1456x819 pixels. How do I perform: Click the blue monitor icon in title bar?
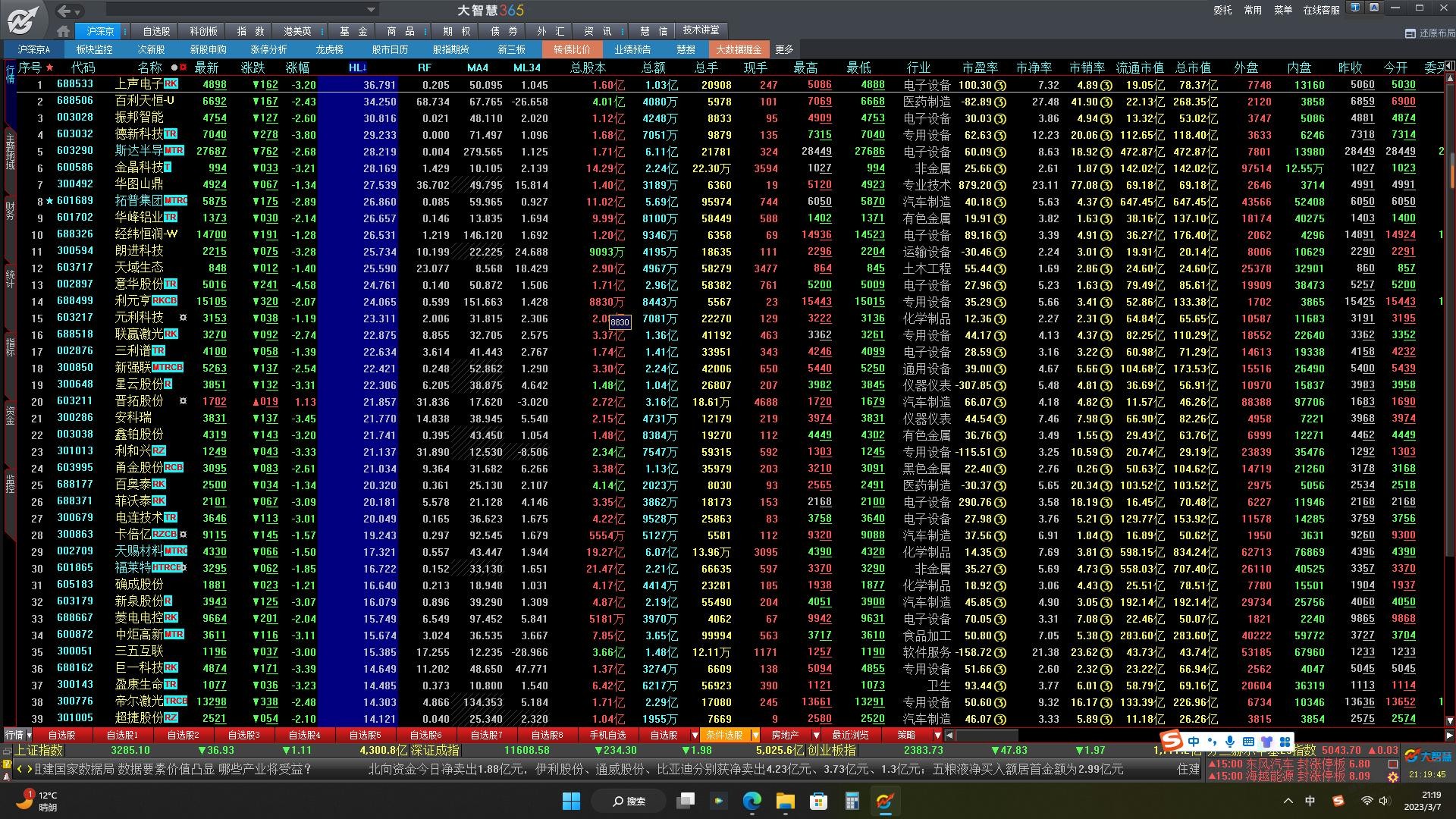click(1355, 8)
